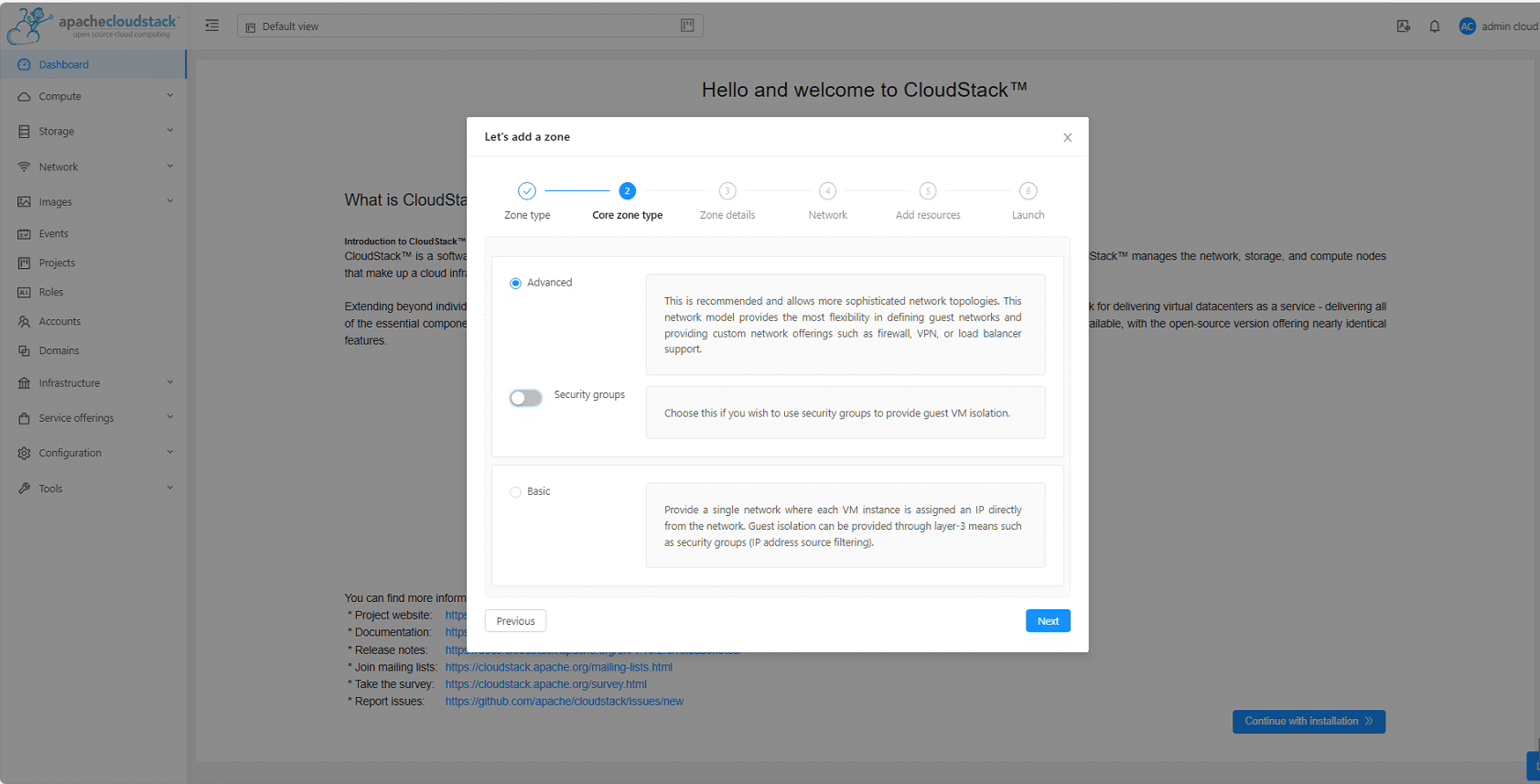
Task: Click the Infrastructure bank icon
Action: point(24,383)
